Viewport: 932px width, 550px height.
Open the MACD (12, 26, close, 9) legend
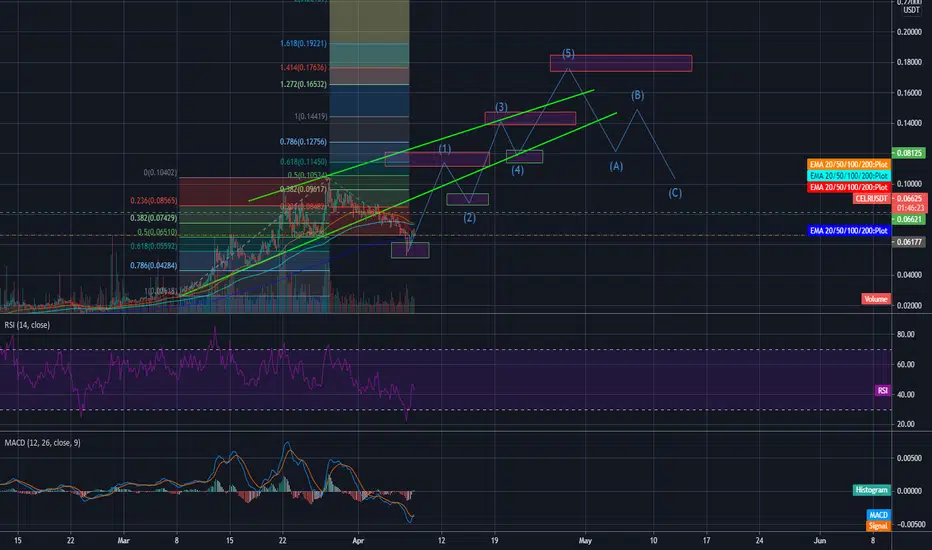coord(42,442)
